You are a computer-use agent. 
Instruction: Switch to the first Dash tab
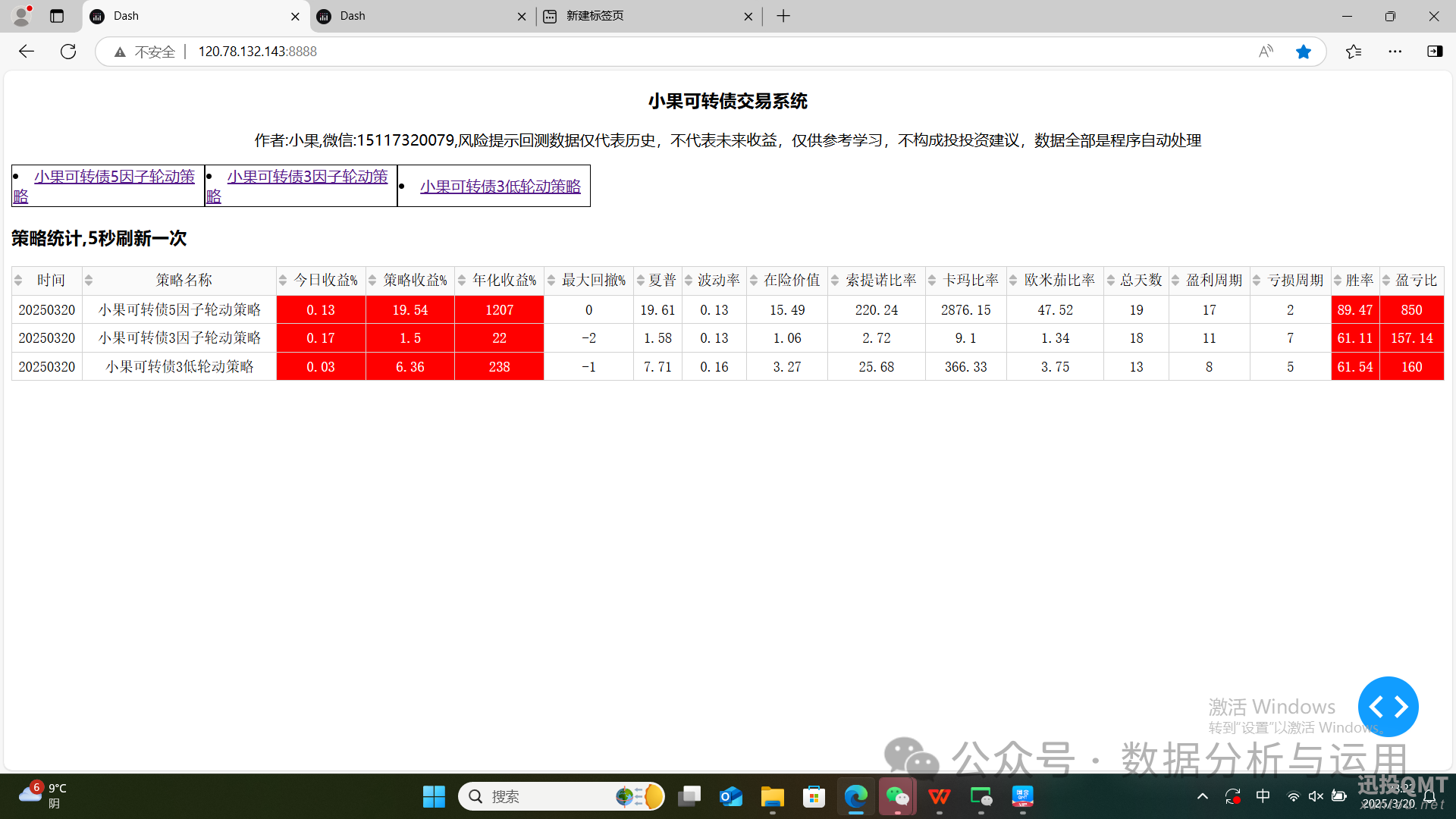(x=195, y=16)
